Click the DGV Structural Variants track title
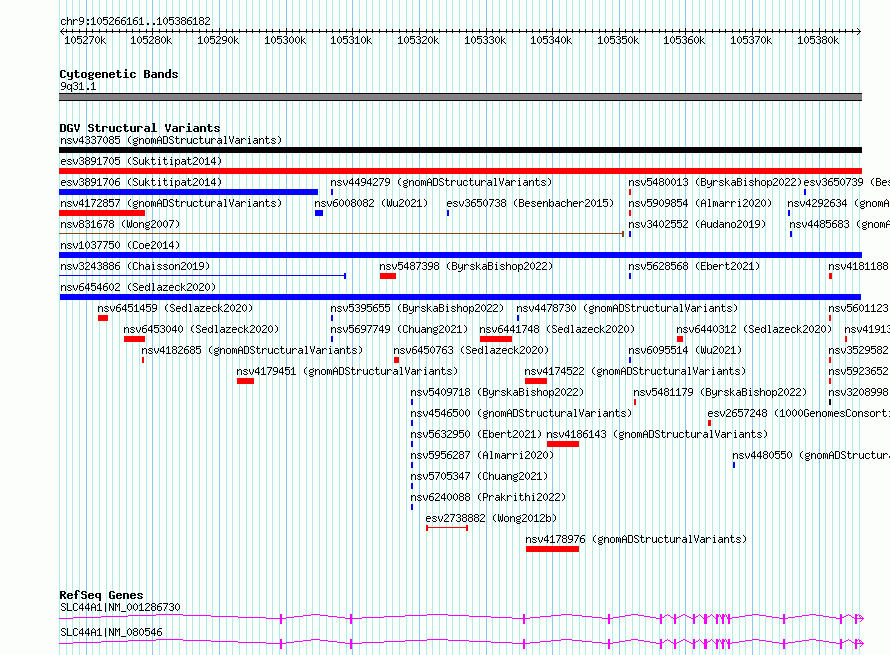 [x=140, y=128]
